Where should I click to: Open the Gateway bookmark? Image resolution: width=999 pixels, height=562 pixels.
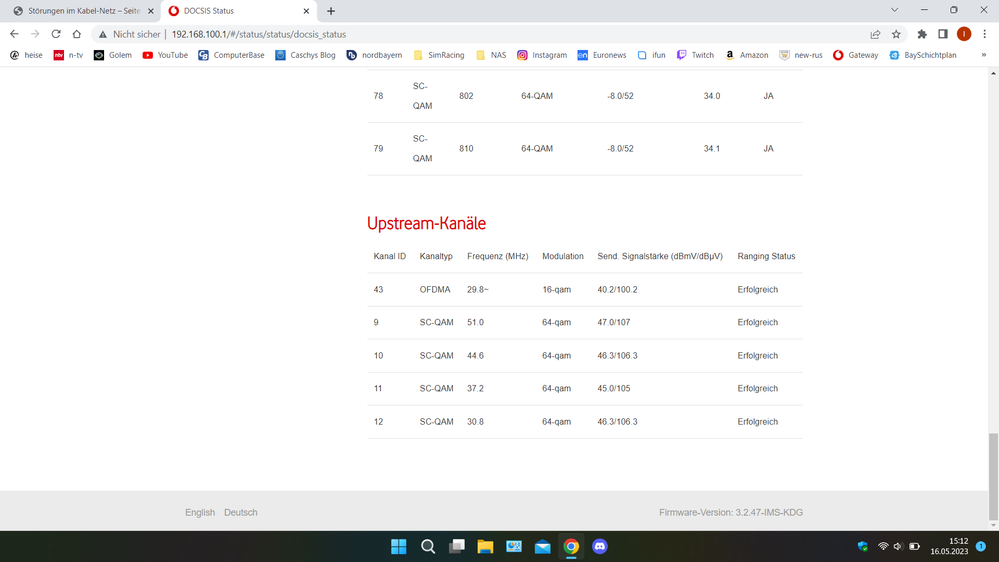[x=856, y=55]
